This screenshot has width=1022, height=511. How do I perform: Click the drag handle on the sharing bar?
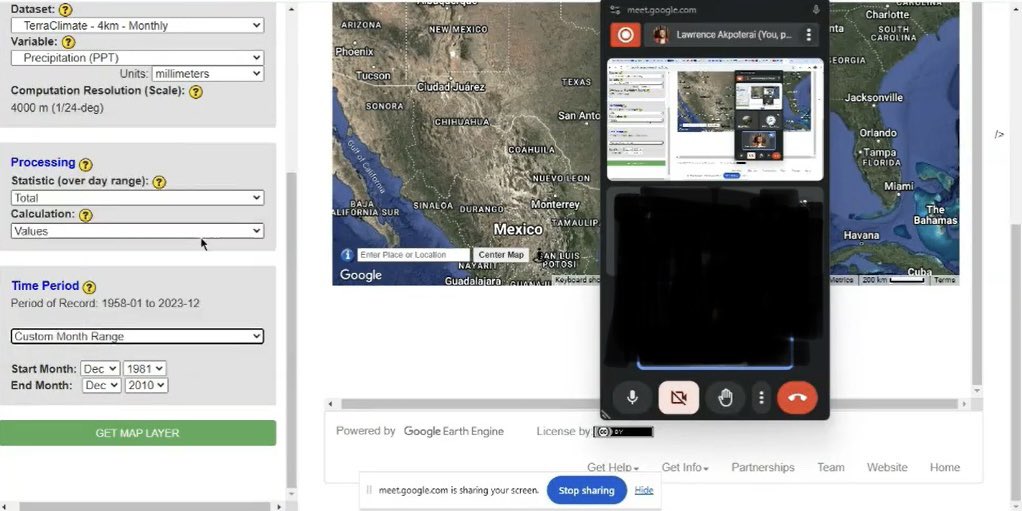(x=369, y=490)
